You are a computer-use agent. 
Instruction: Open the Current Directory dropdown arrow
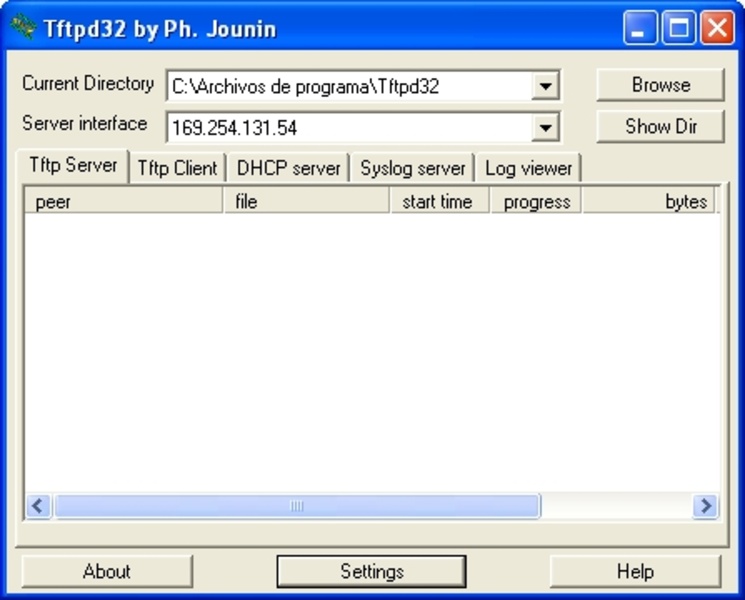tap(545, 86)
